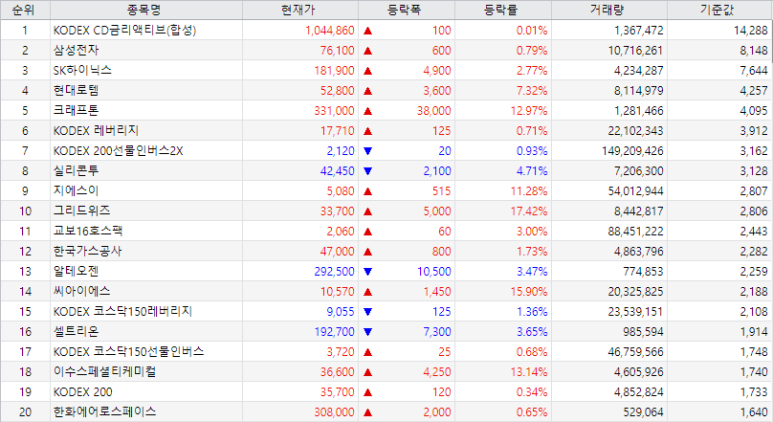Screen dimensions: 773x422
Task: Click current price 331,000 for 크래프톤
Action: tap(334, 111)
